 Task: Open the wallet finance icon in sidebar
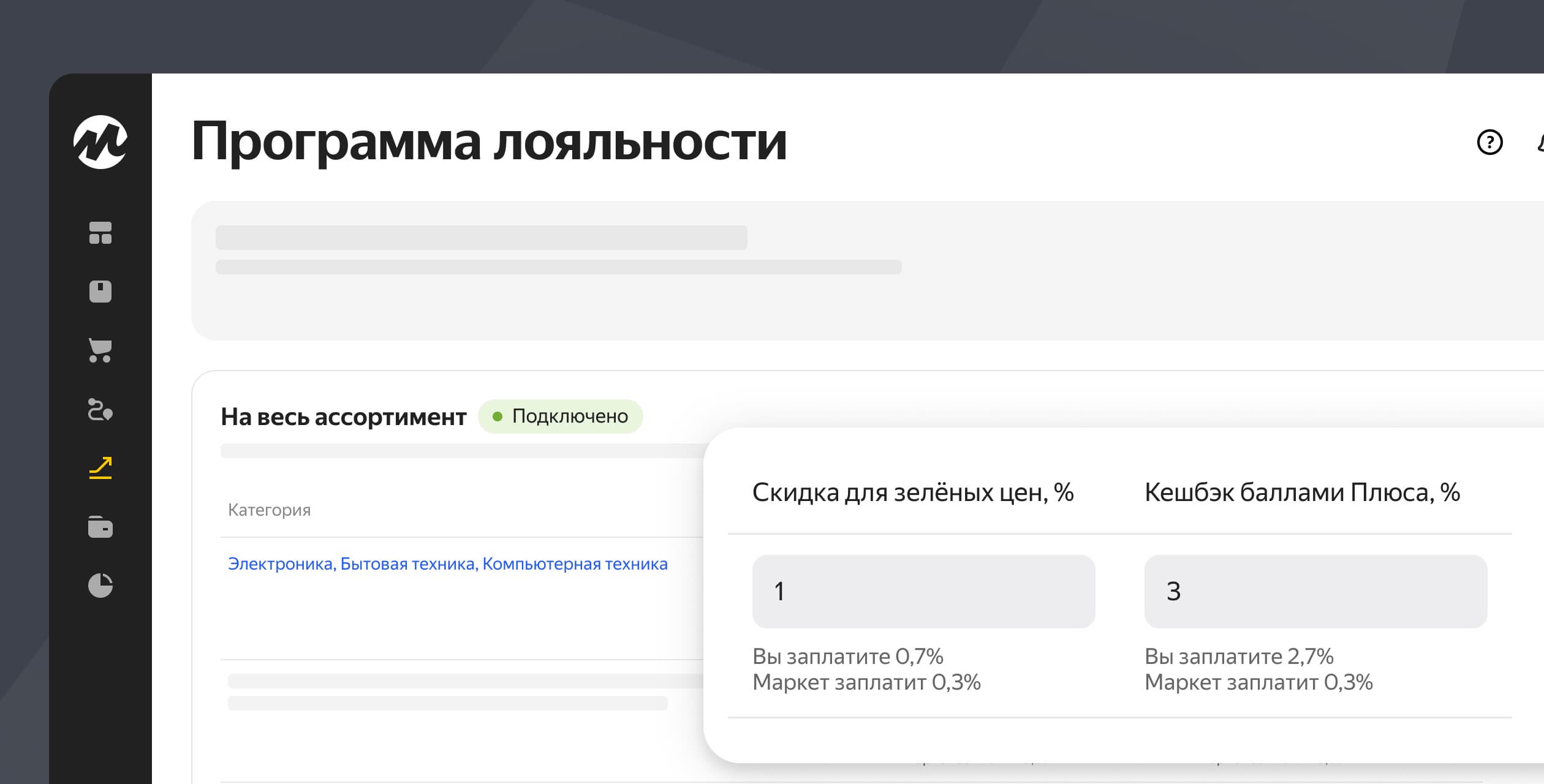pos(100,527)
